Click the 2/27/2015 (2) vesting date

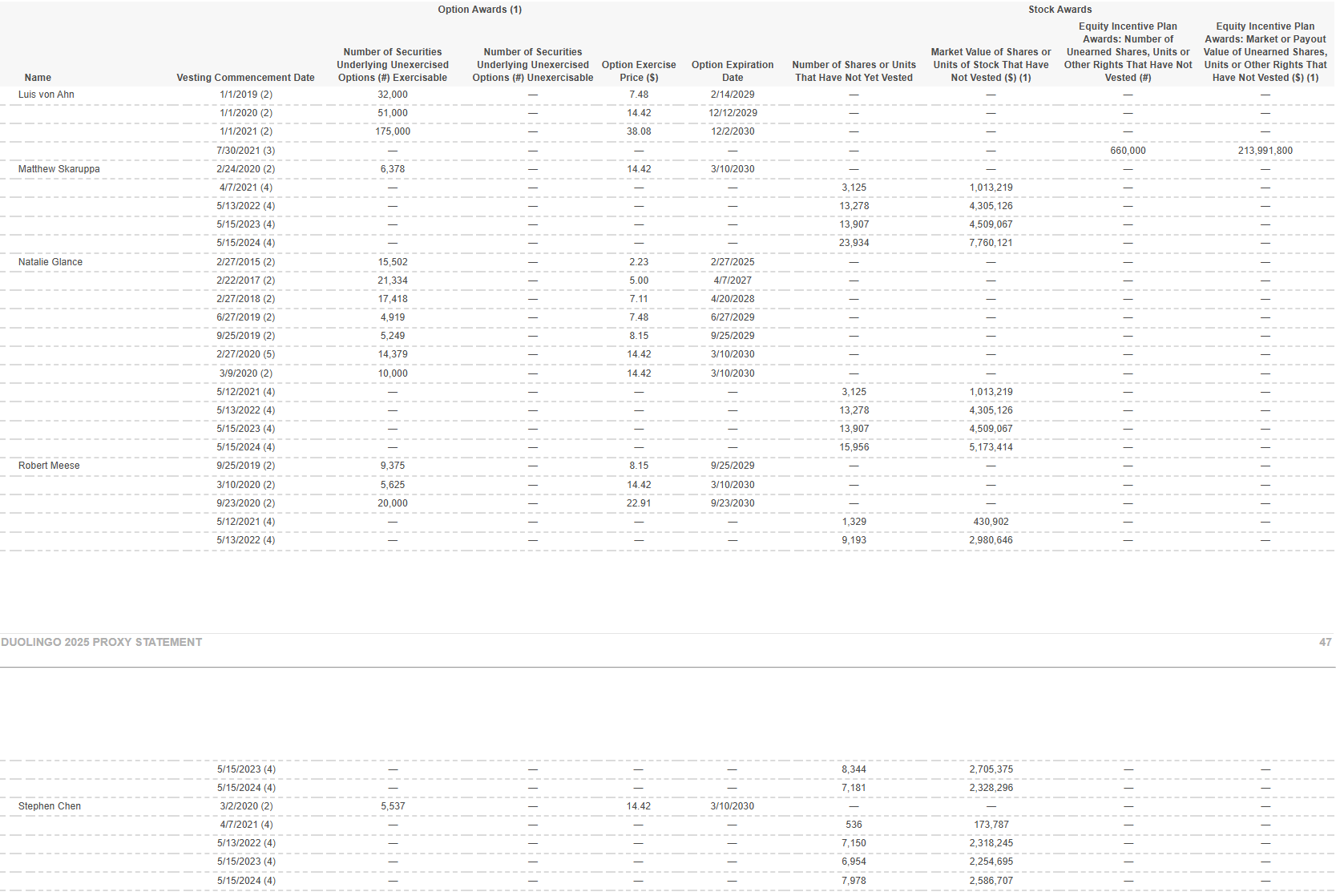pyautogui.click(x=245, y=262)
